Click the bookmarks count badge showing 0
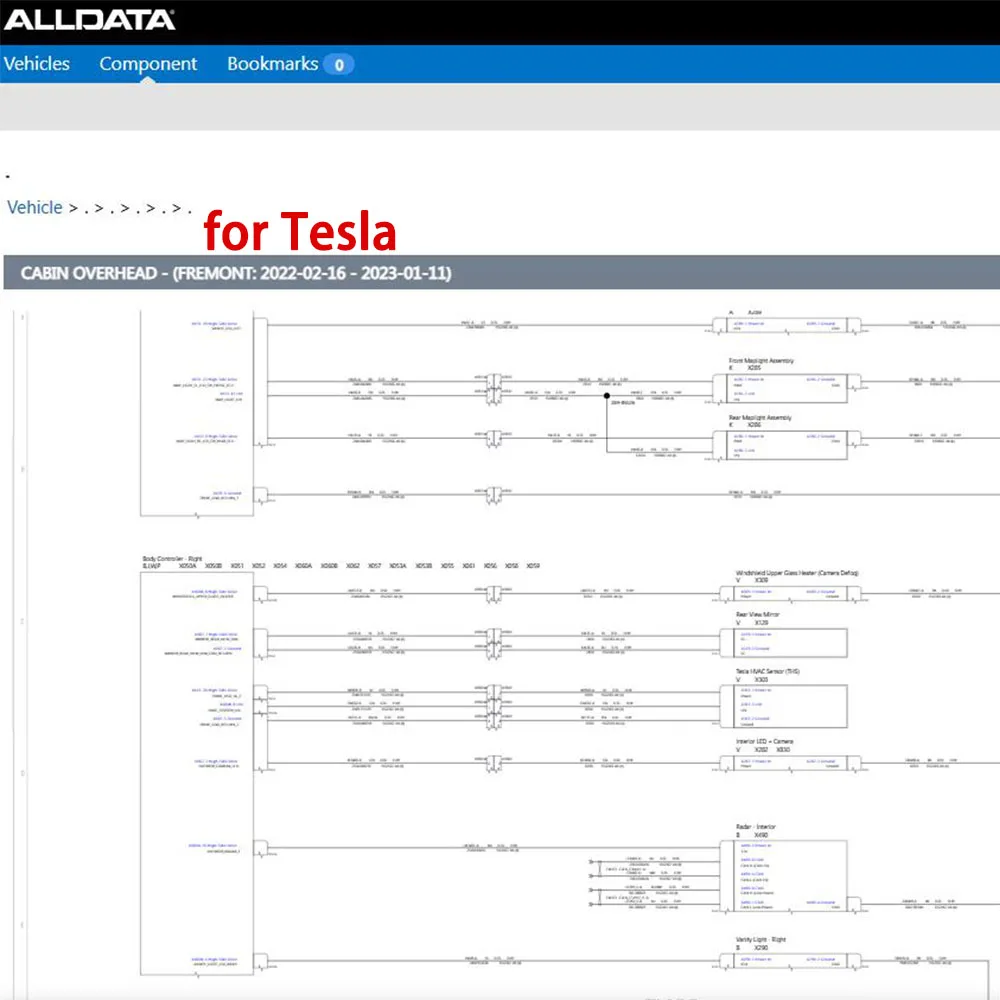1000x1000 pixels. [x=339, y=64]
